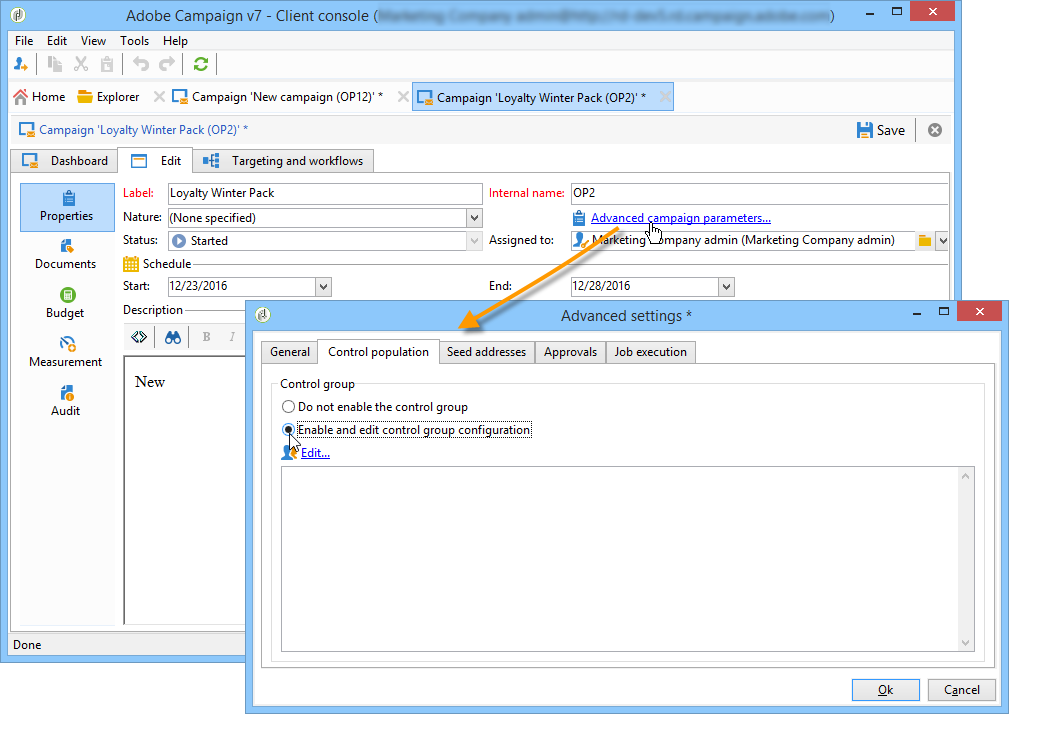The image size is (1040, 743).
Task: Click the Paste toolbar icon
Action: [x=106, y=64]
